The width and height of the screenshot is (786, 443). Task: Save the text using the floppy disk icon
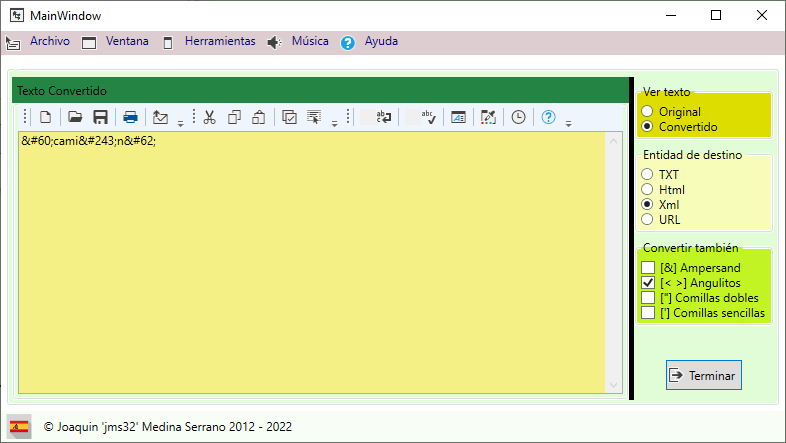pos(100,117)
